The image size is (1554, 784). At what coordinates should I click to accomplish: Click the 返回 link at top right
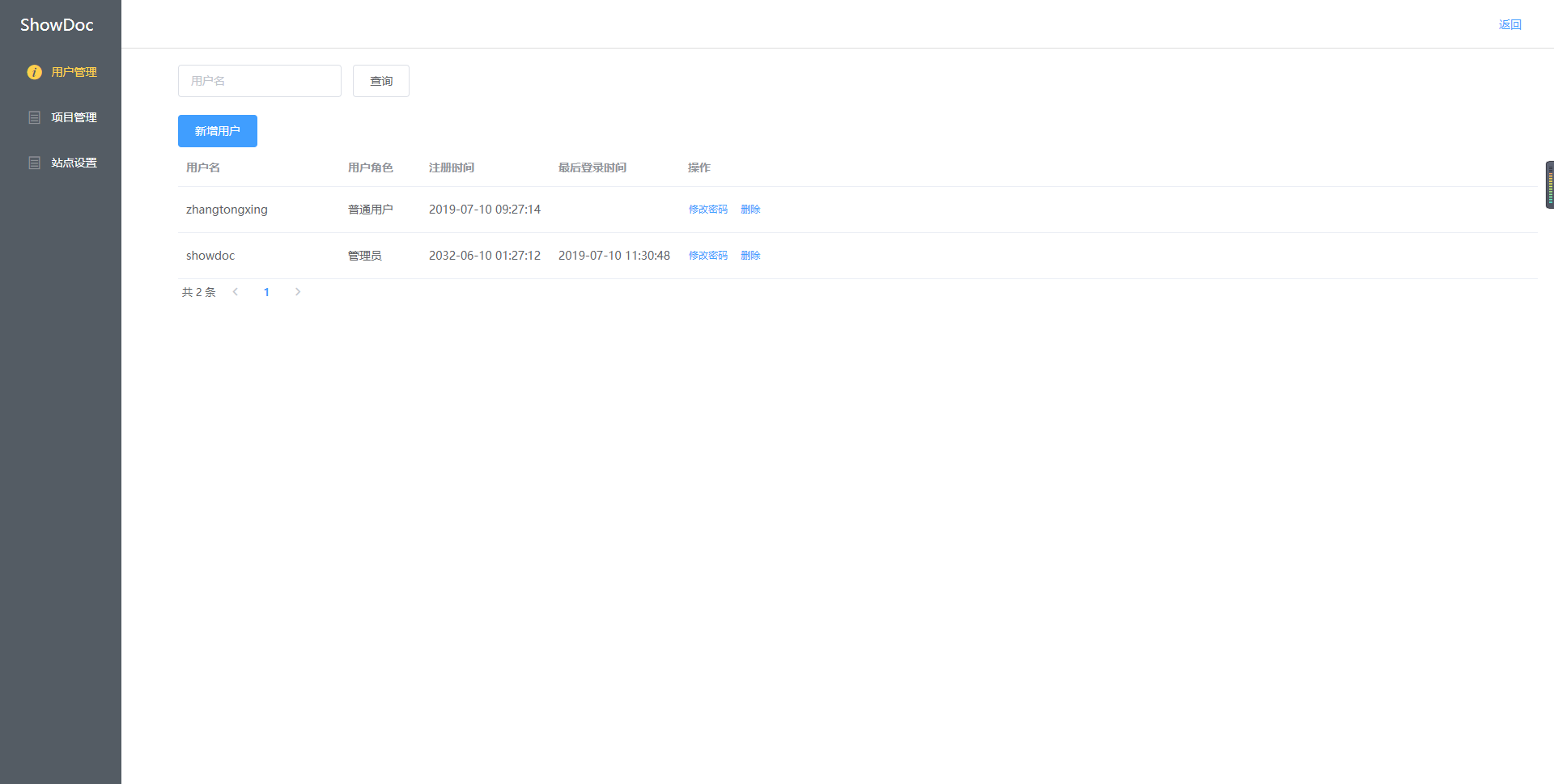click(x=1510, y=24)
